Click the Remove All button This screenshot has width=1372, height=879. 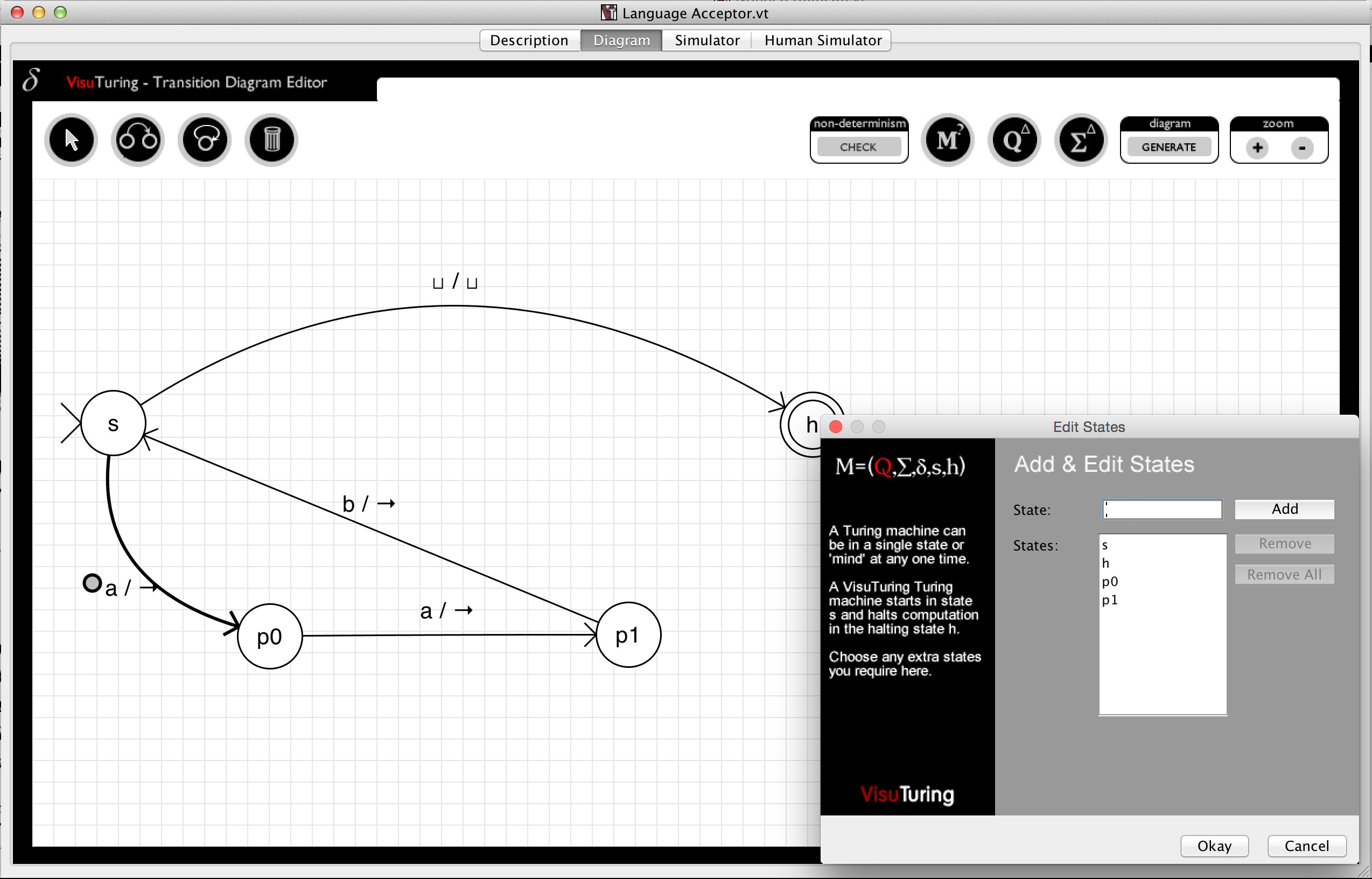coord(1284,575)
